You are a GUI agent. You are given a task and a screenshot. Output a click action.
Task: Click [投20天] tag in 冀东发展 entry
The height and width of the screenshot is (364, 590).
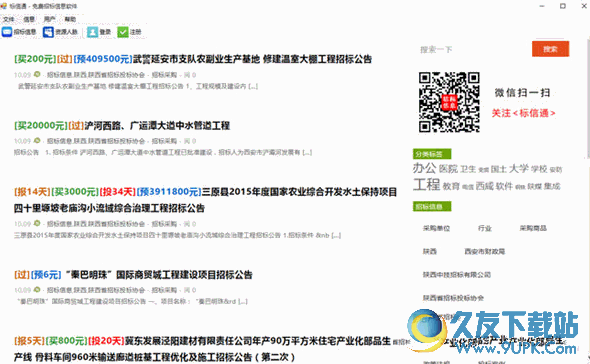point(106,341)
